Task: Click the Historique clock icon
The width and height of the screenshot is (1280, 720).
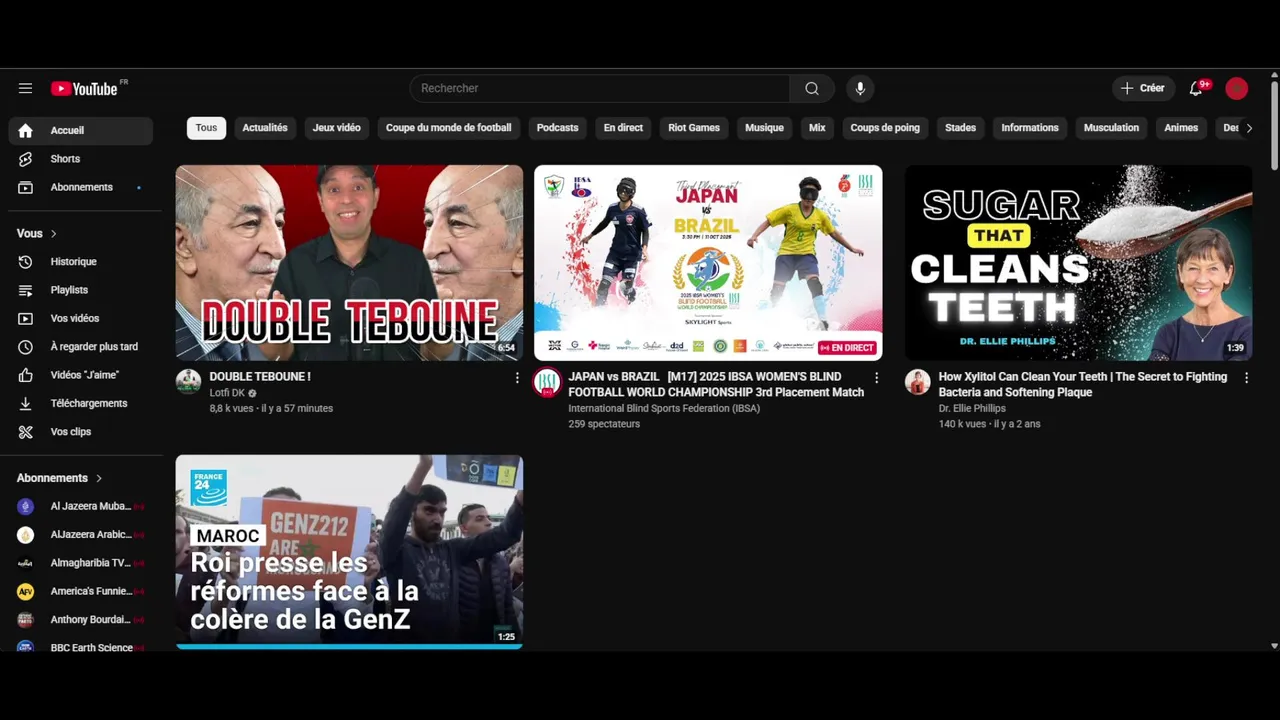Action: 25,262
